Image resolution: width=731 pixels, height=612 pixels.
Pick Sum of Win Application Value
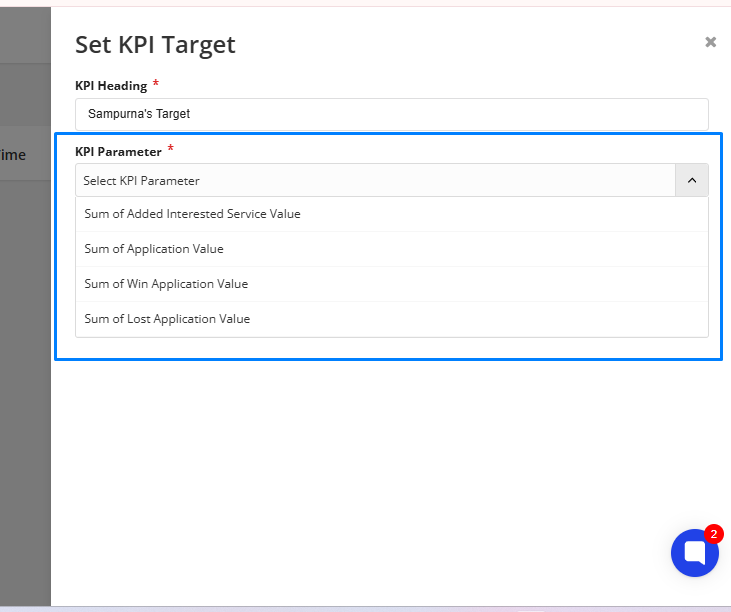pyautogui.click(x=392, y=284)
